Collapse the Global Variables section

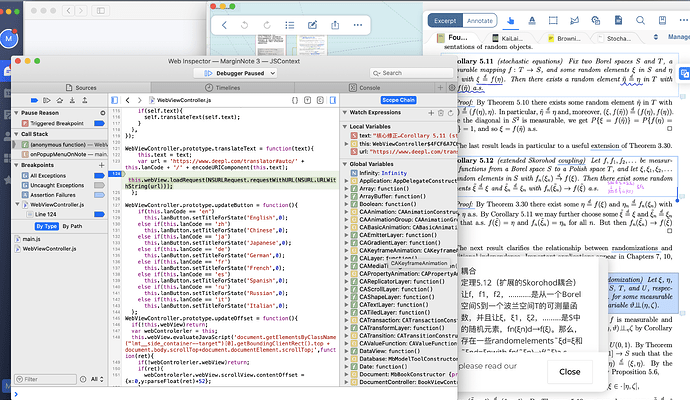pyautogui.click(x=345, y=164)
